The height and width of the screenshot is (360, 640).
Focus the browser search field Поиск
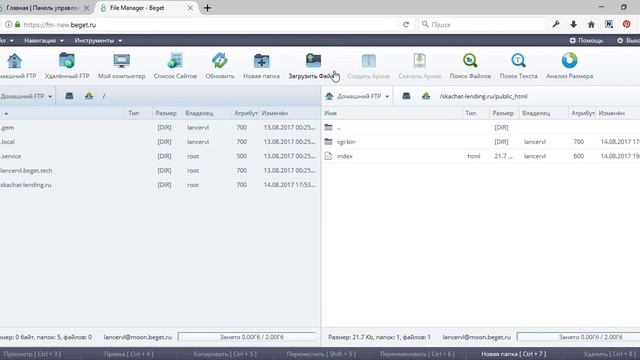coord(482,24)
